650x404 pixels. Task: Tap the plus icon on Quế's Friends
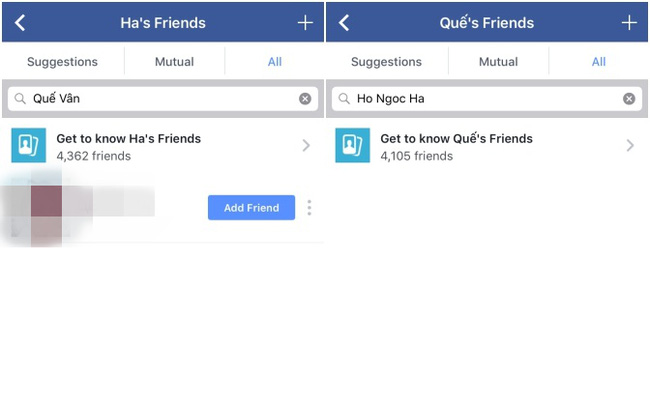click(629, 23)
